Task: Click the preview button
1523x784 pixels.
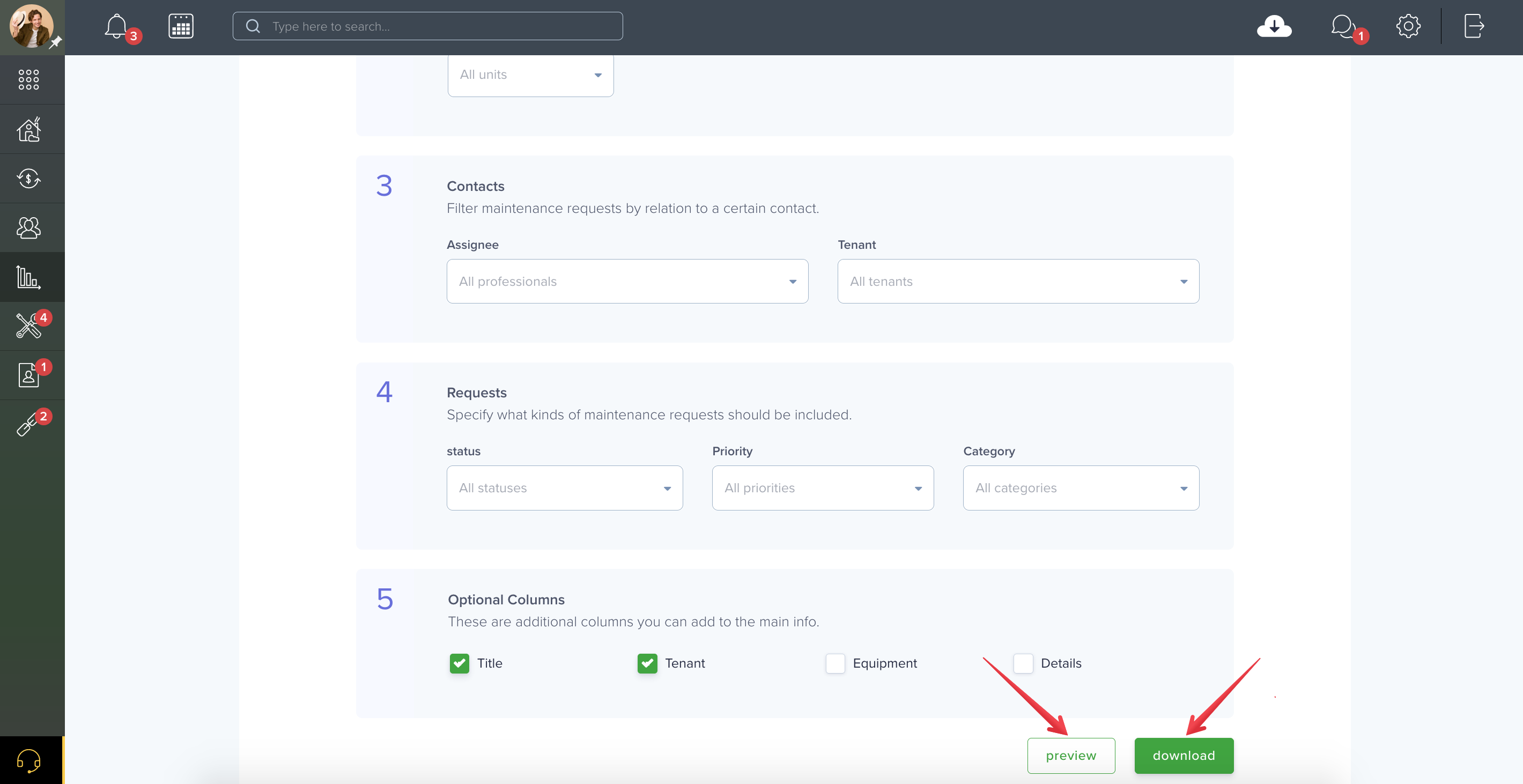Action: coord(1071,756)
